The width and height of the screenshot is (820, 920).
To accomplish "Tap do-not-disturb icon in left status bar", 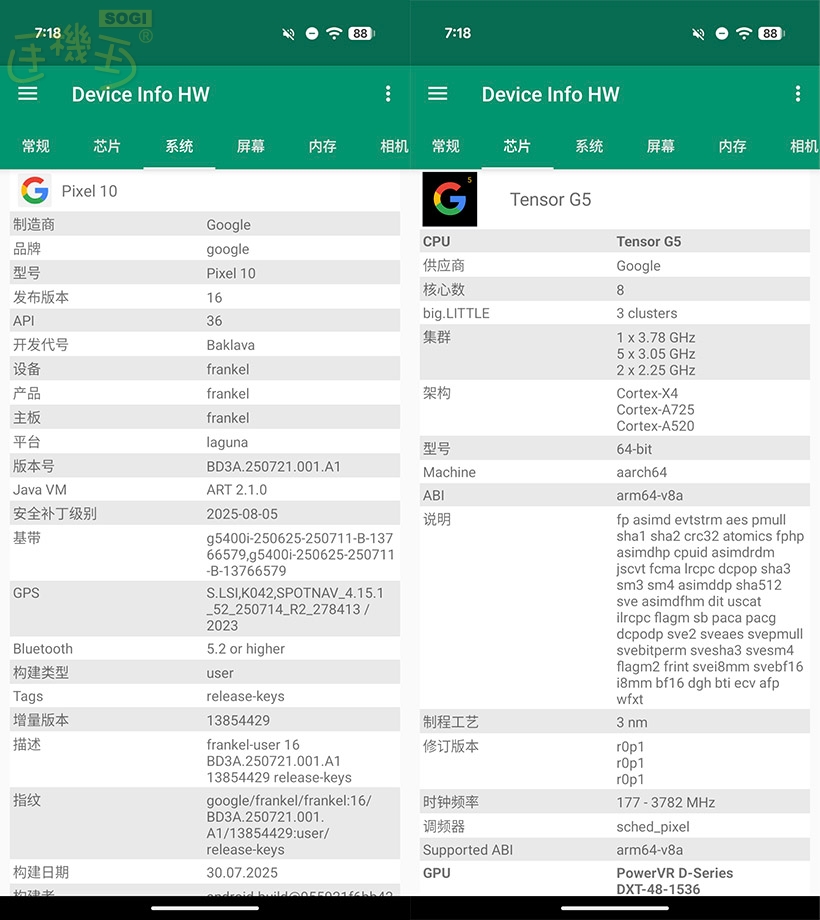I will (312, 33).
